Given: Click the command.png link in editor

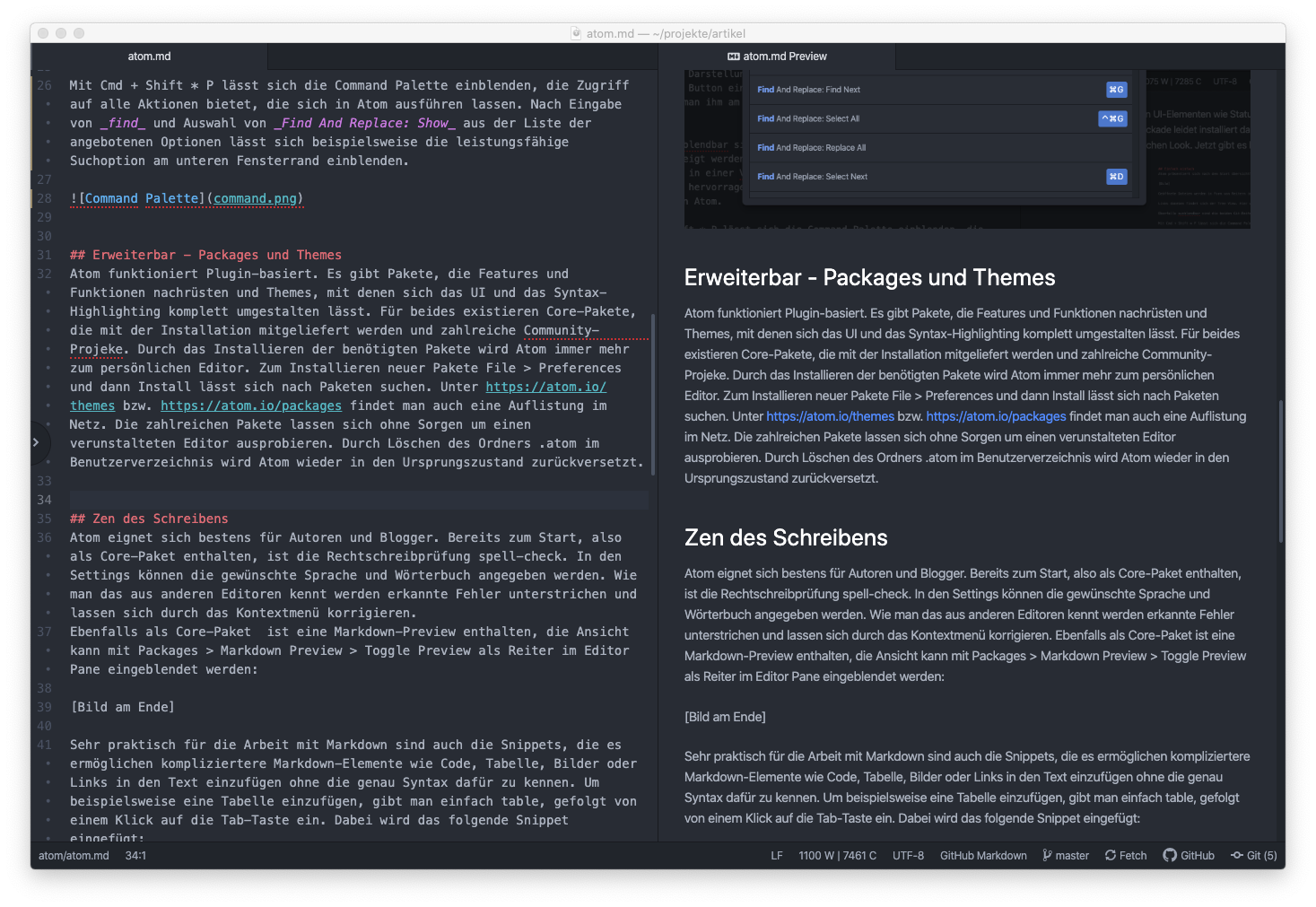Looking at the screenshot, I should 255,198.
